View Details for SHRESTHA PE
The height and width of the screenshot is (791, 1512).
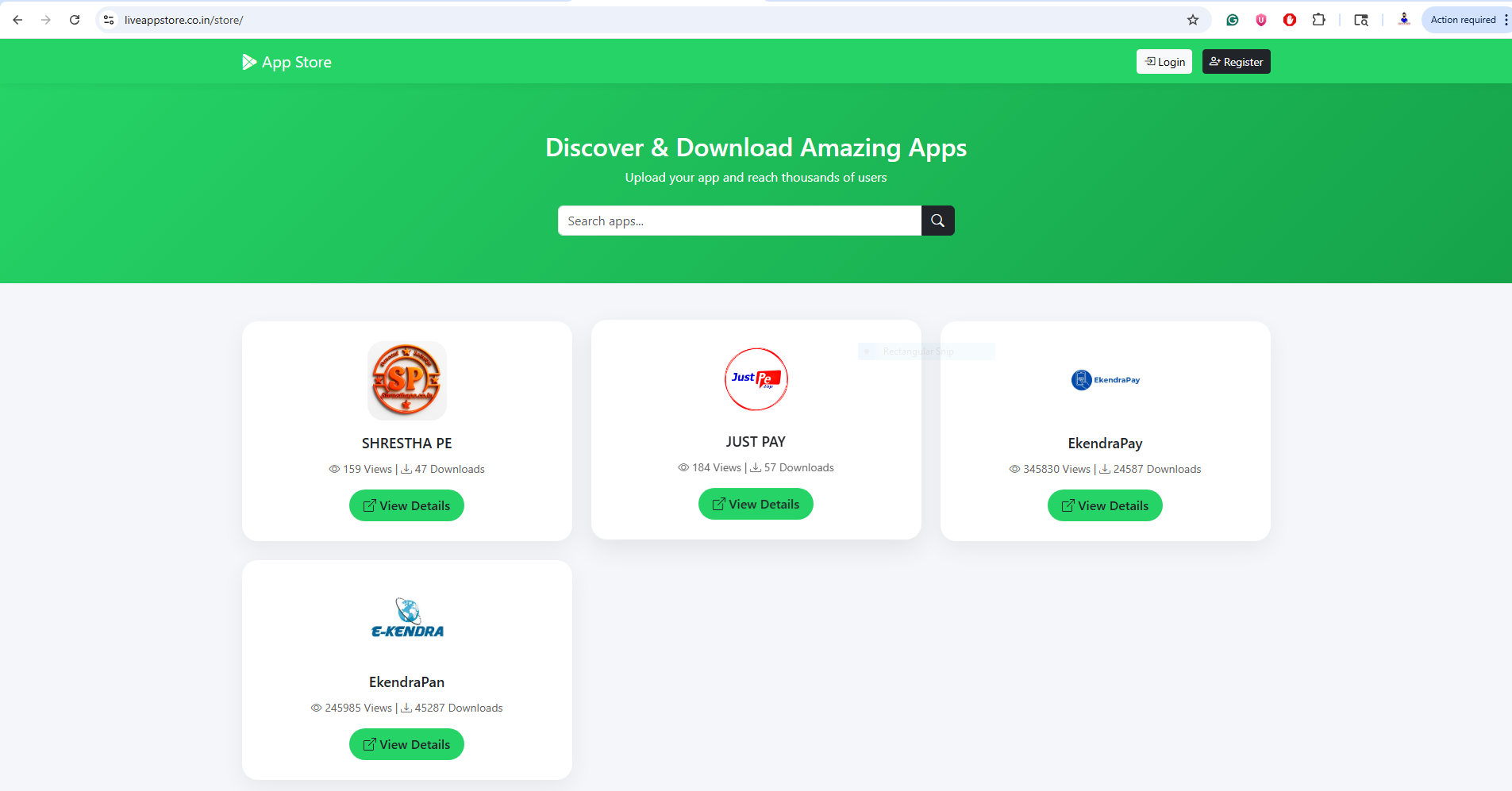click(406, 505)
